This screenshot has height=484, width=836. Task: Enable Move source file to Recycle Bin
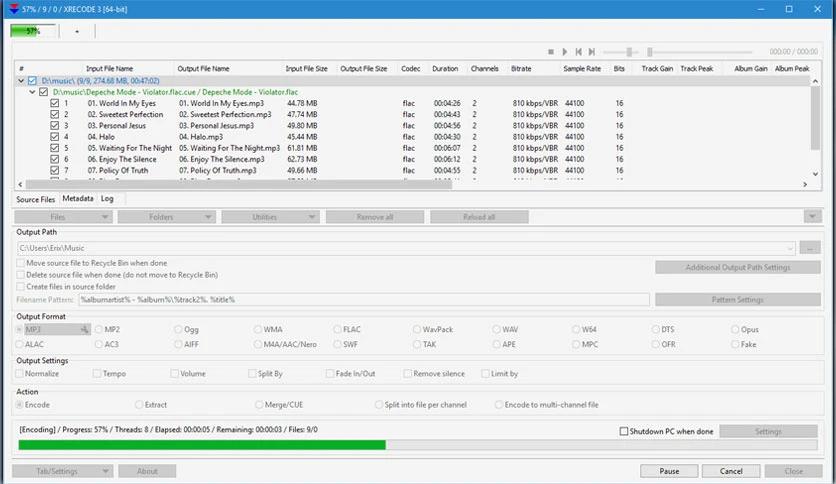click(20, 263)
